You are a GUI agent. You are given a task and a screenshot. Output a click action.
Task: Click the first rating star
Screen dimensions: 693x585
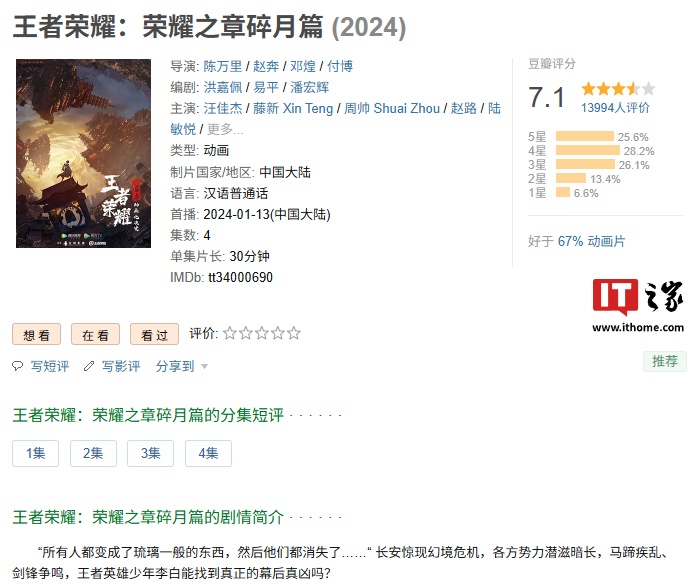click(229, 333)
